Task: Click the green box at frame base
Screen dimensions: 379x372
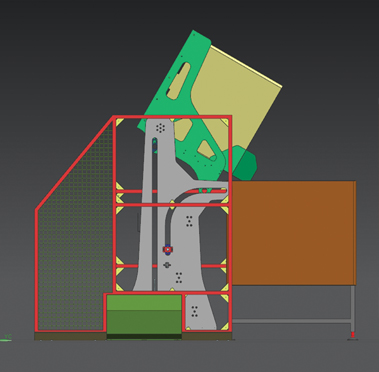Action: pyautogui.click(x=144, y=314)
